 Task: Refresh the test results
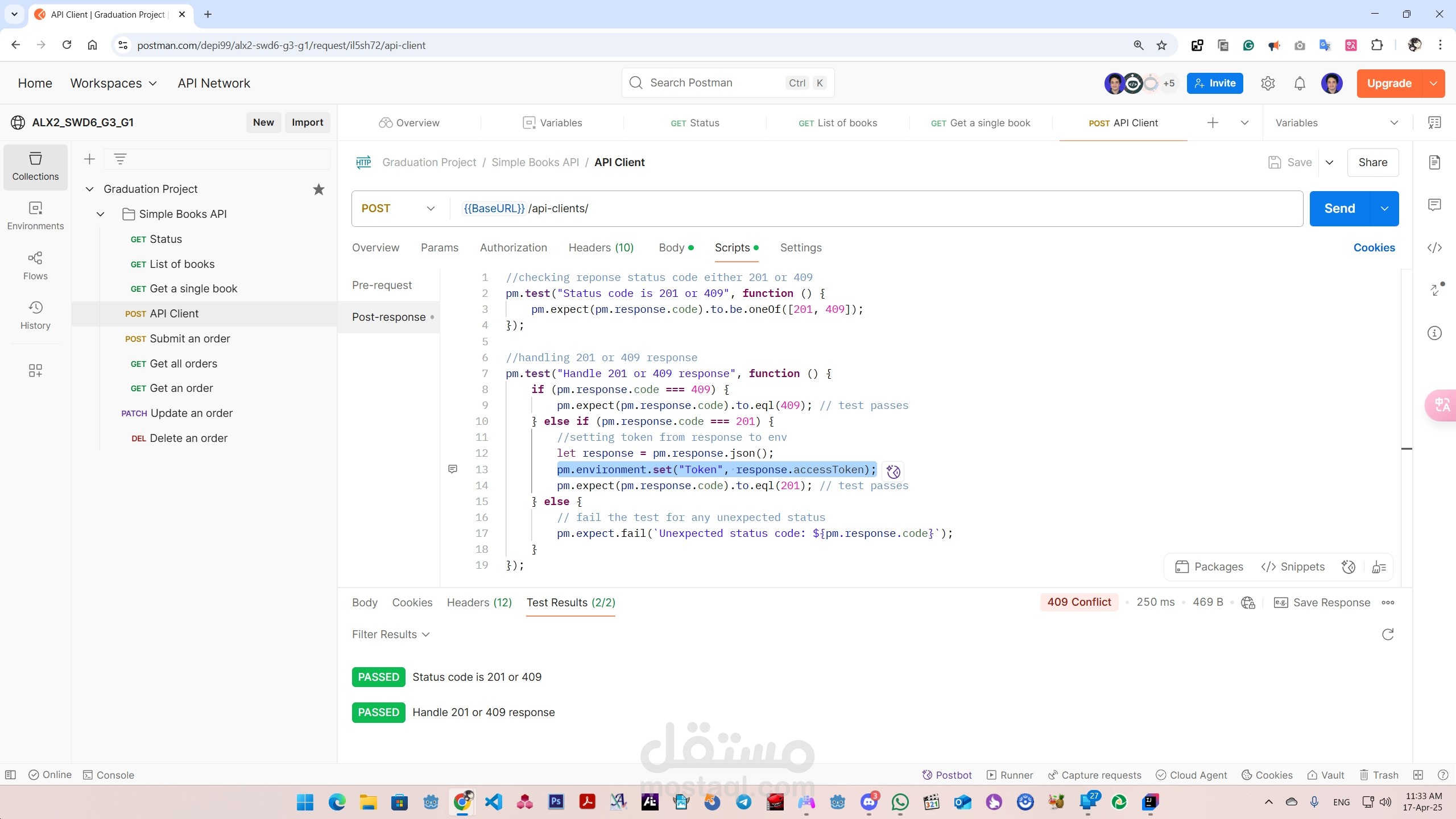point(1388,634)
